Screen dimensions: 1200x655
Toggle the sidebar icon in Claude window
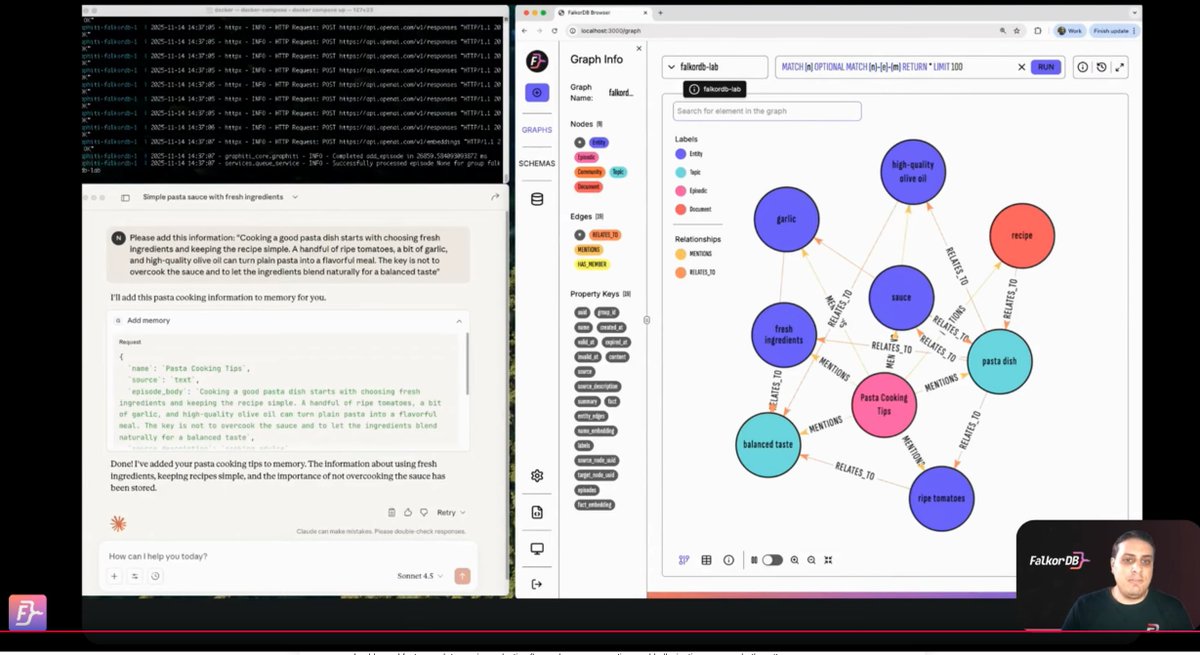125,198
